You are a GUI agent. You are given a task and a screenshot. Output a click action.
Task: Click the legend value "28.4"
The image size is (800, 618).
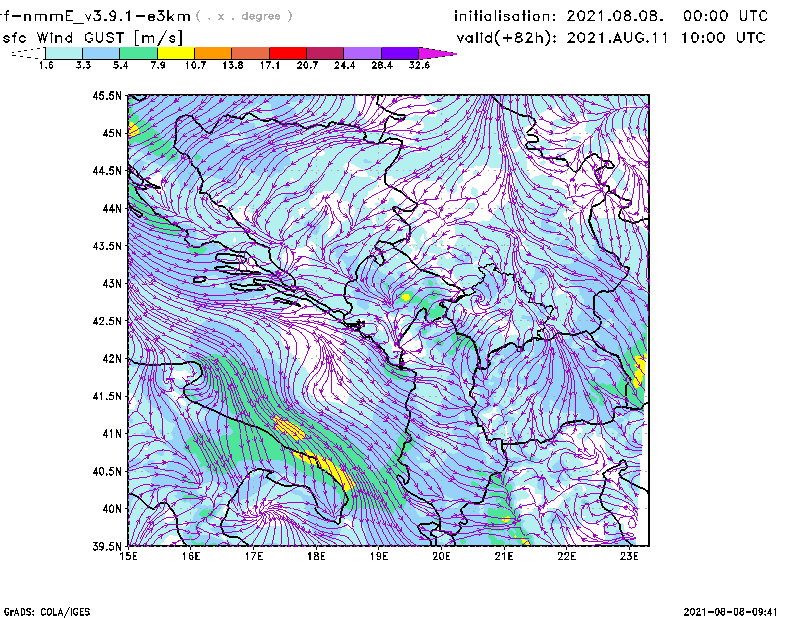[x=382, y=65]
